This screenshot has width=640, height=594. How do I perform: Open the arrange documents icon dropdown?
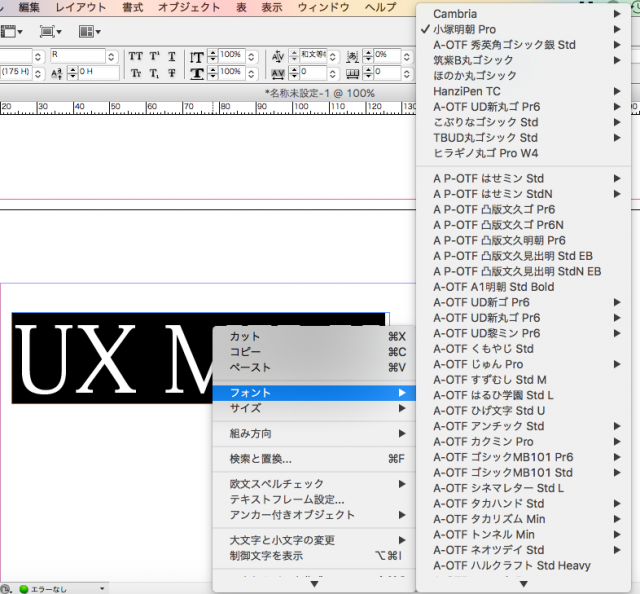[x=91, y=32]
